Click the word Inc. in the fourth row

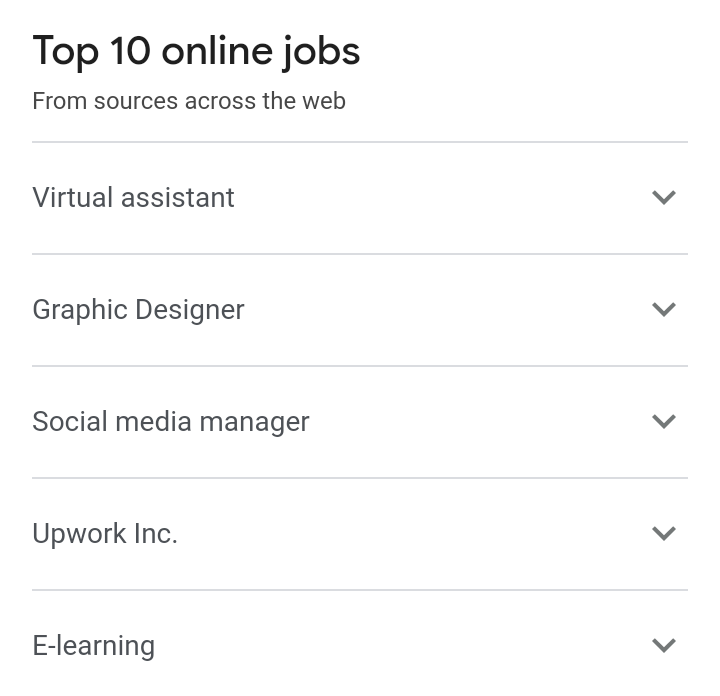[x=156, y=534]
